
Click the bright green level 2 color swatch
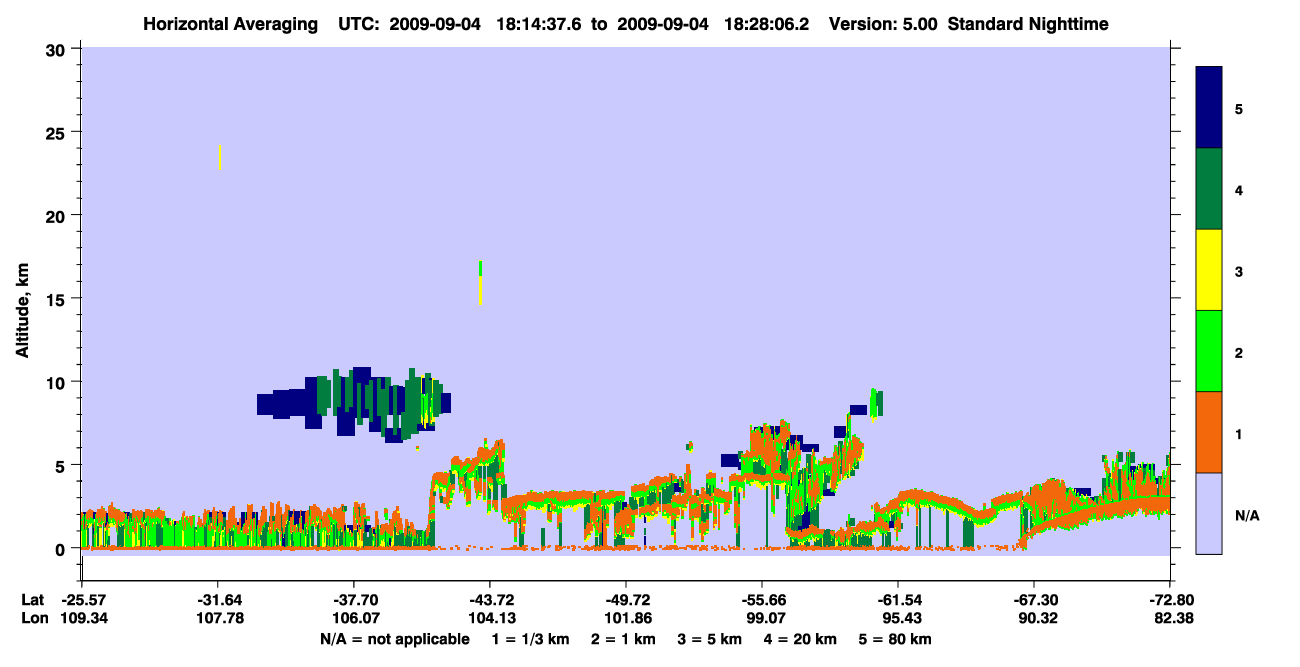point(1209,351)
